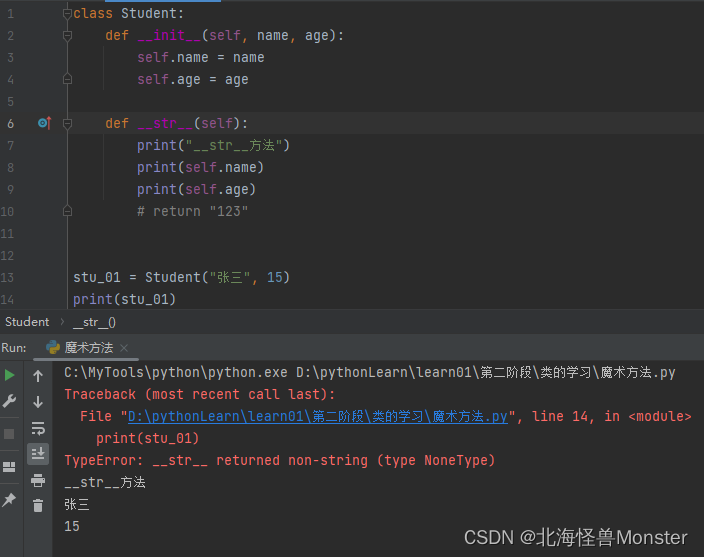Collapse the class Student fold marker
Image resolution: width=704 pixels, height=557 pixels.
coord(67,13)
